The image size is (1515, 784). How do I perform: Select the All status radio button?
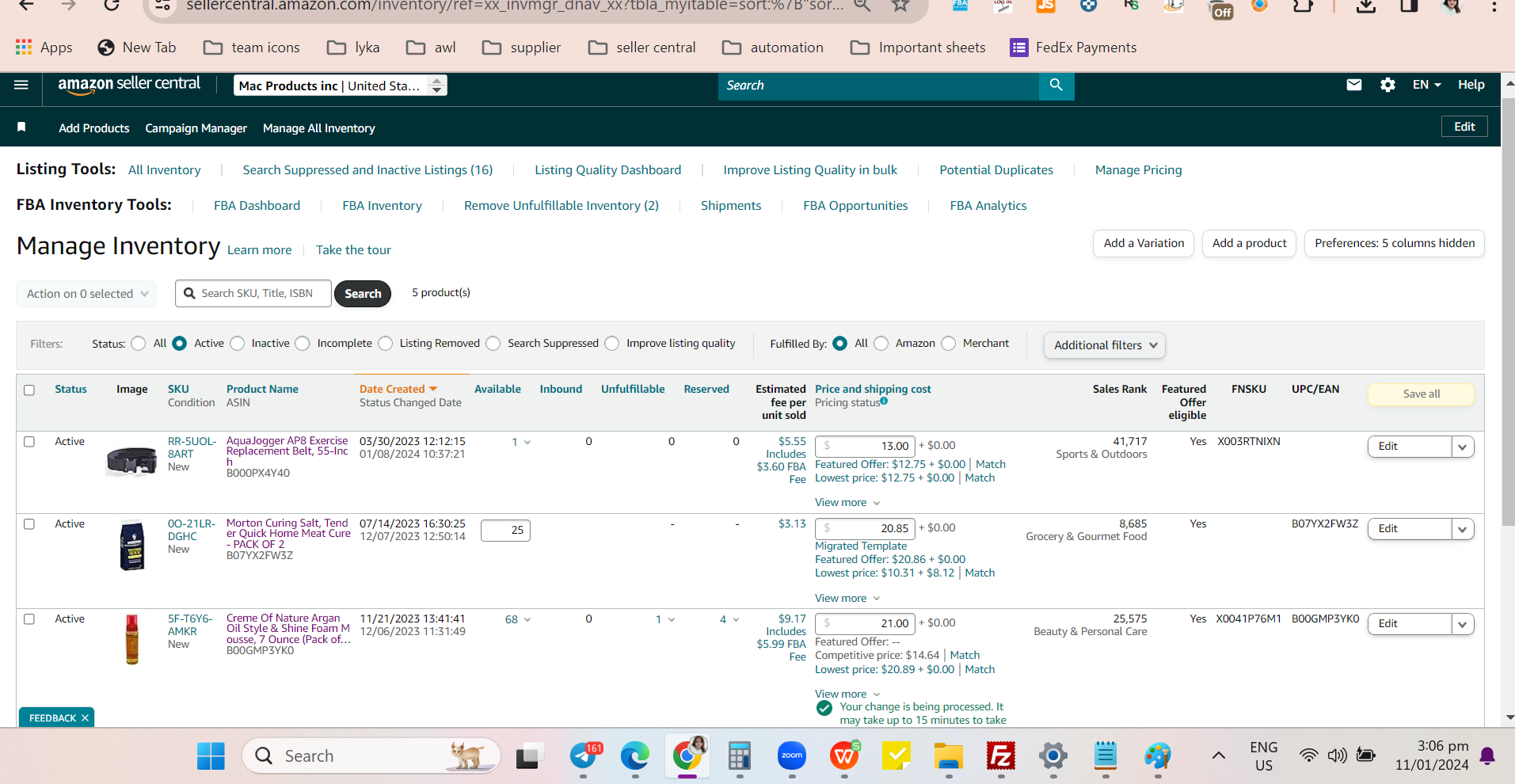click(139, 344)
